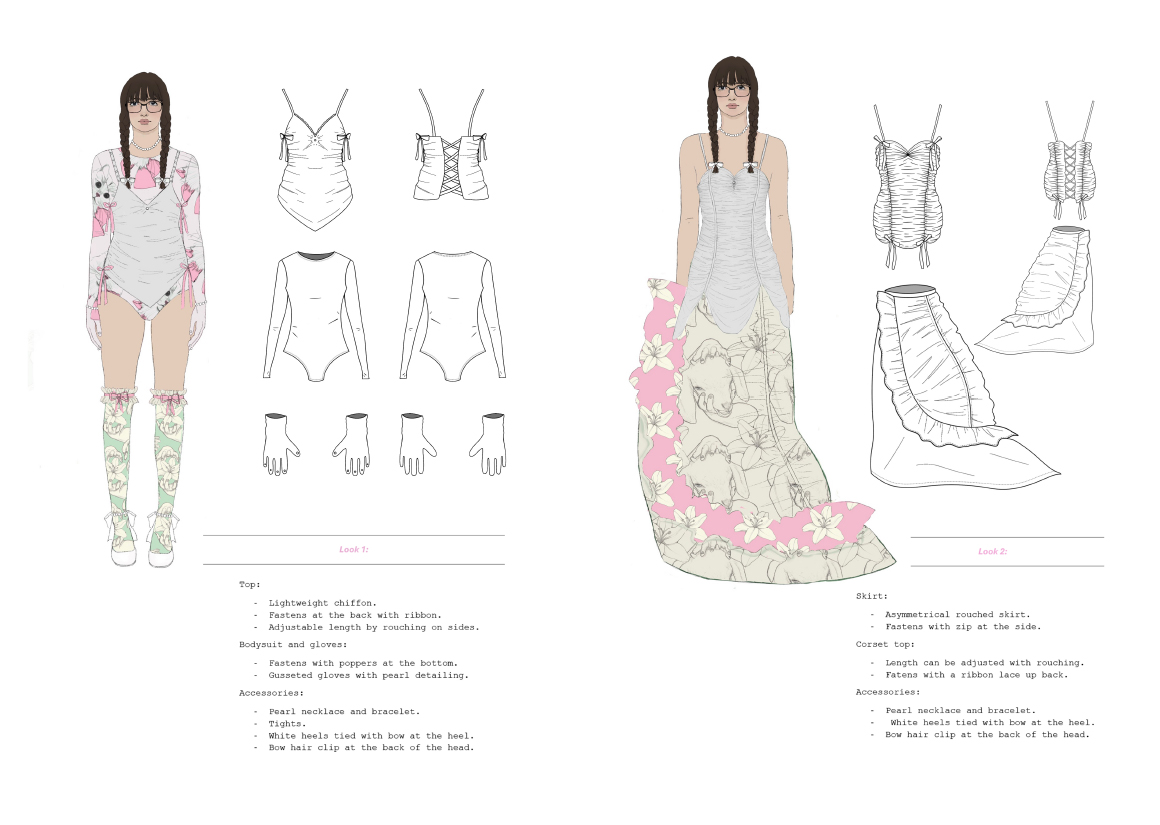Click 'Adjustable length by rouching on sides.'
This screenshot has height=825, width=1160.
point(374,627)
